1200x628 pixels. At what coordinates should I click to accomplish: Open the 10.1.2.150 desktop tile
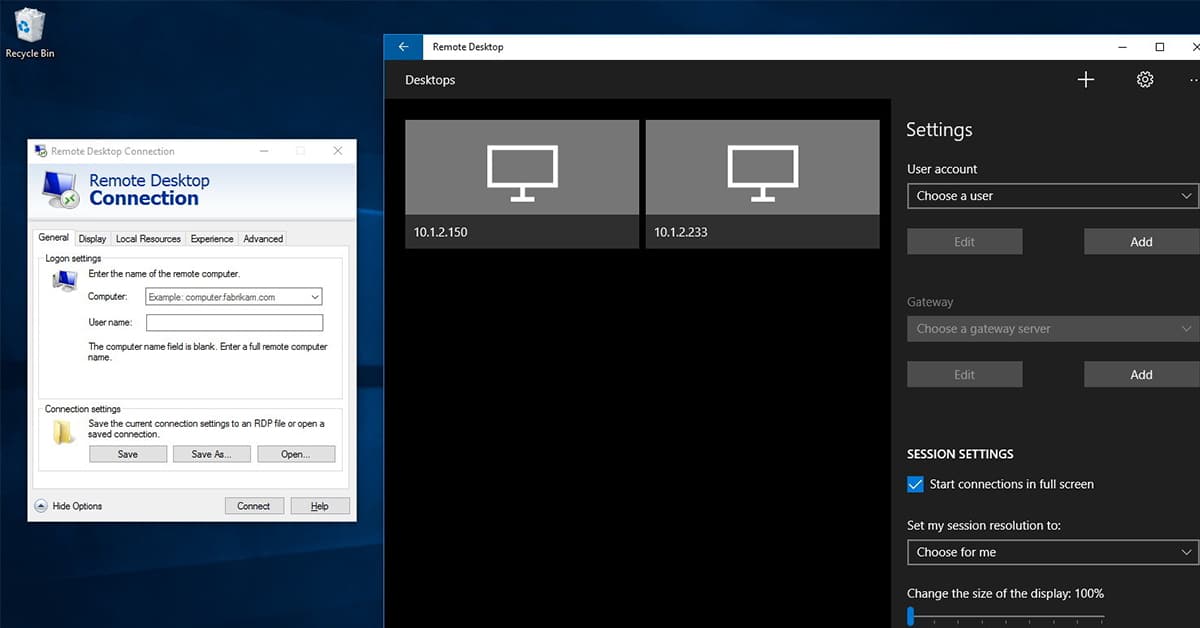522,184
